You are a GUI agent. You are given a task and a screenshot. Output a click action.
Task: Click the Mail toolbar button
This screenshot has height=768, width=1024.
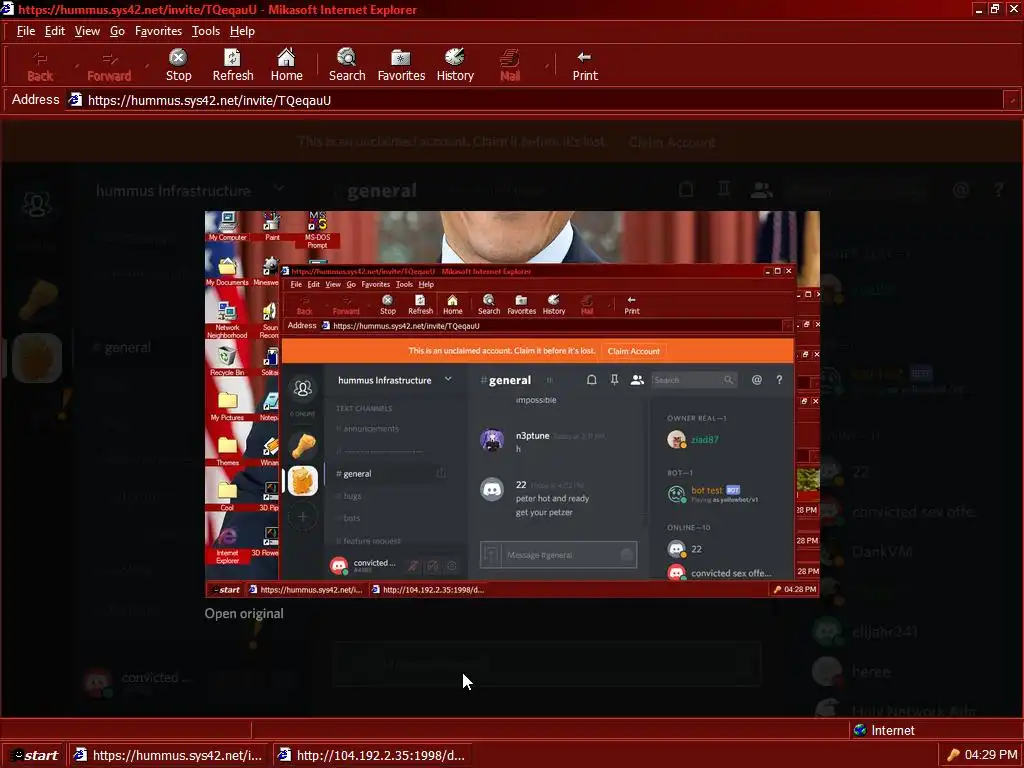point(509,65)
